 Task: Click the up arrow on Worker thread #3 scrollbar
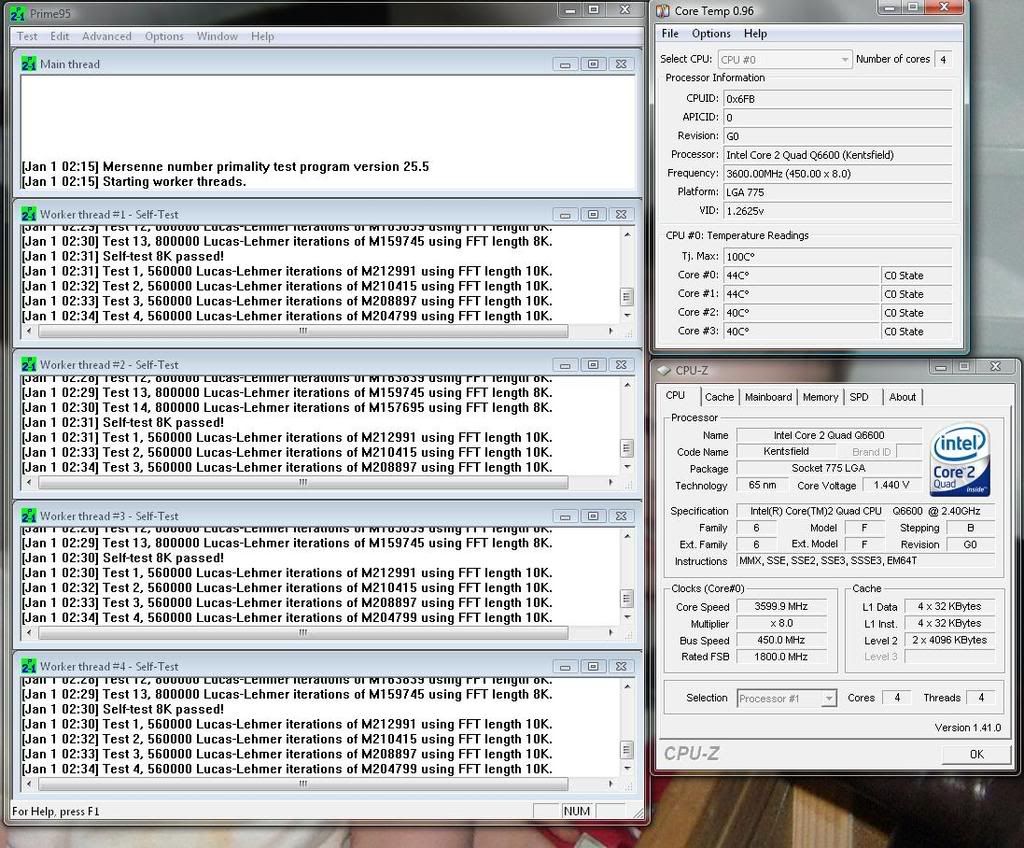627,536
